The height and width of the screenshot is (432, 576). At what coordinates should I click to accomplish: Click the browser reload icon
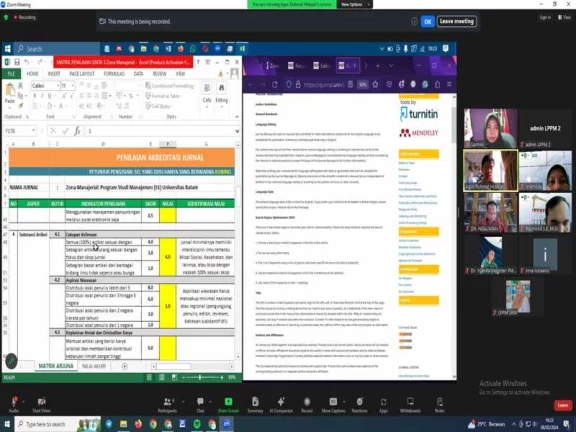[274, 84]
